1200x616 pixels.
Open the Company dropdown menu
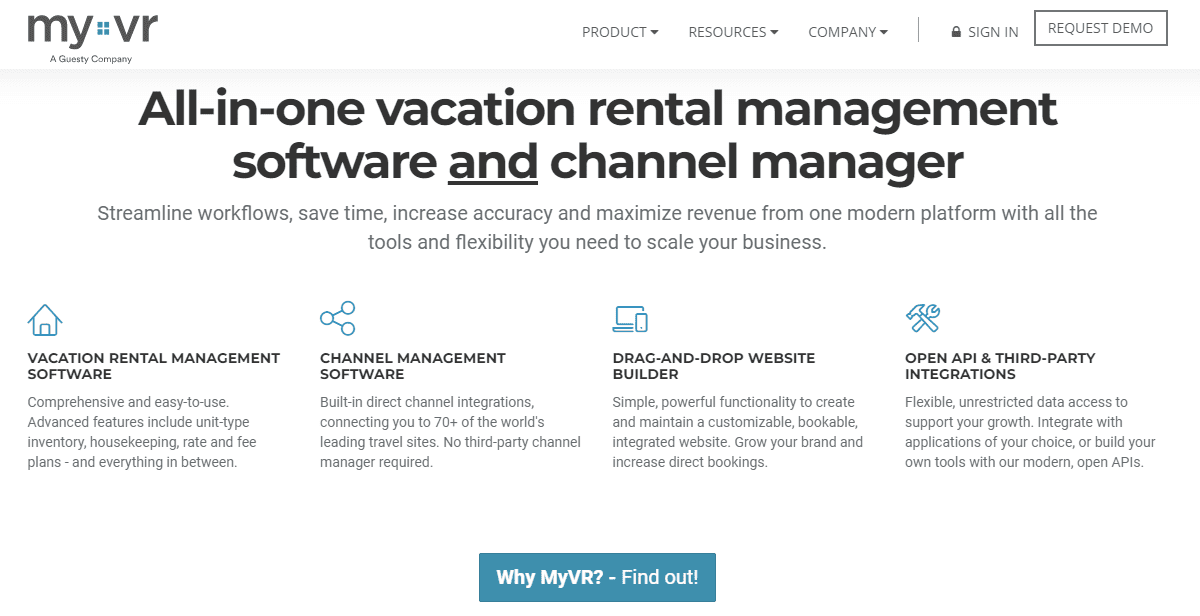coord(848,32)
